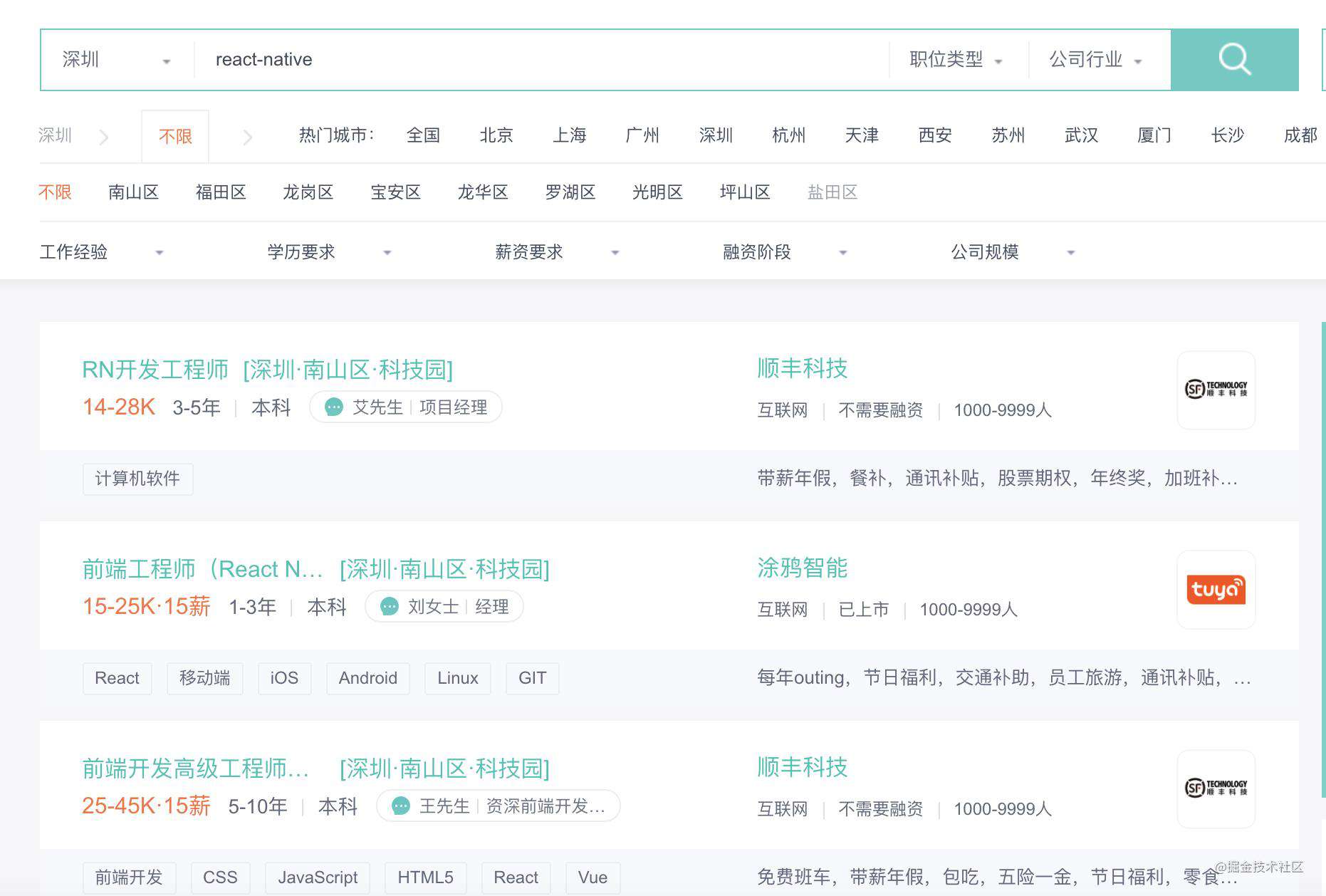
Task: Open the 涂鸦智能 company link
Action: (x=802, y=568)
